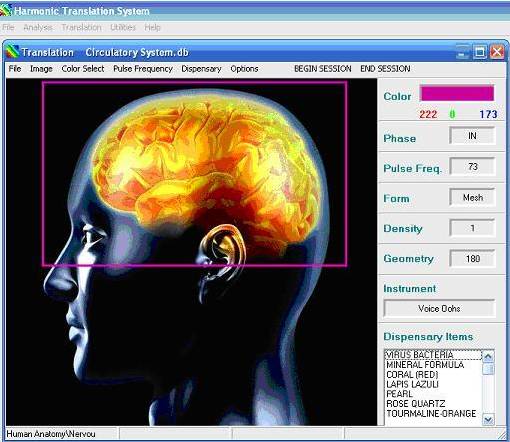This screenshot has height=442, width=510.
Task: Click the Harmonic Translation System app icon
Action: [6, 11]
